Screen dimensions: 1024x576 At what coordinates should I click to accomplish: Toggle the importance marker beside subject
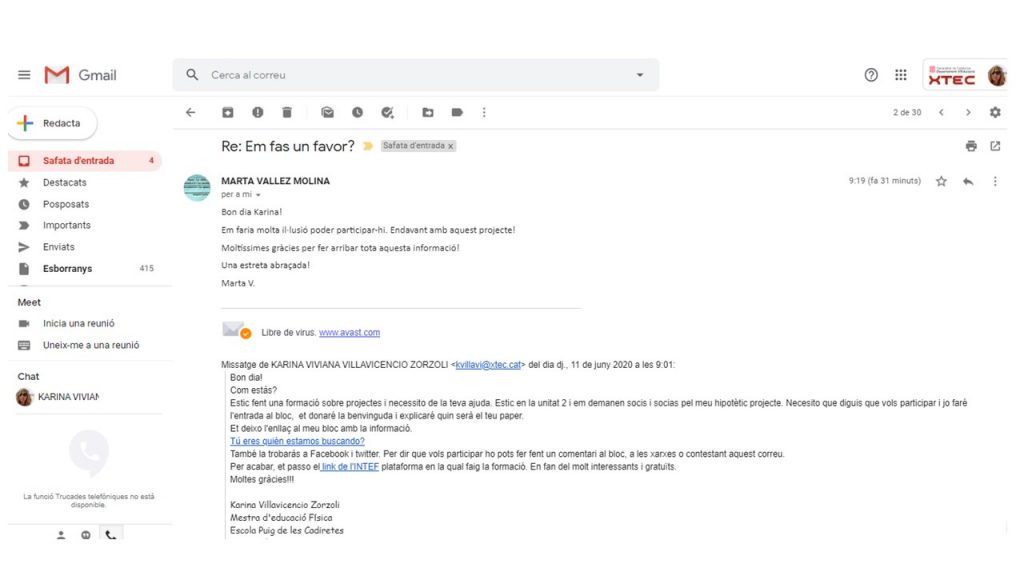(368, 146)
